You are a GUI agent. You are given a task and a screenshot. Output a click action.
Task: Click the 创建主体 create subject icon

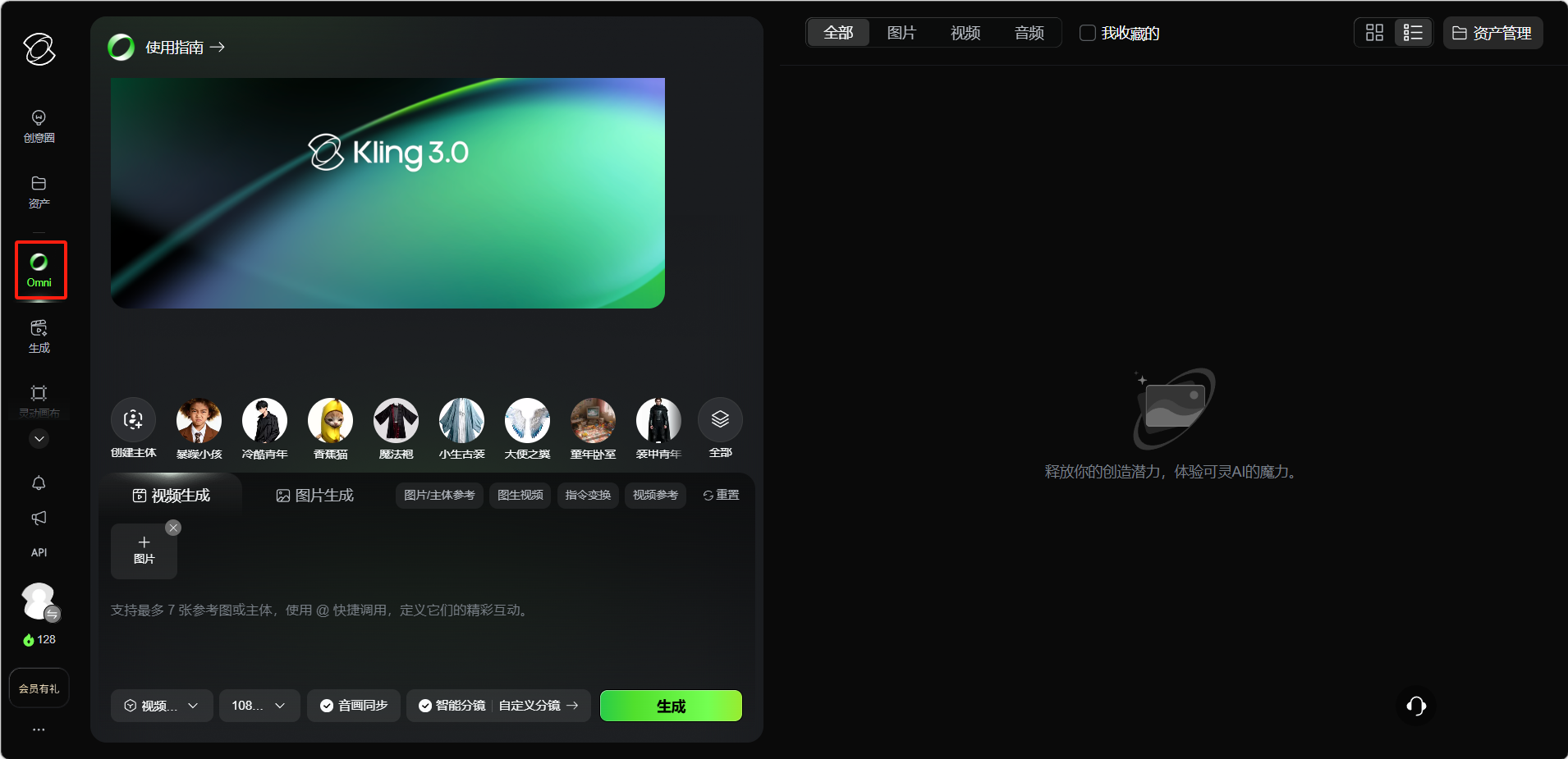pyautogui.click(x=133, y=420)
